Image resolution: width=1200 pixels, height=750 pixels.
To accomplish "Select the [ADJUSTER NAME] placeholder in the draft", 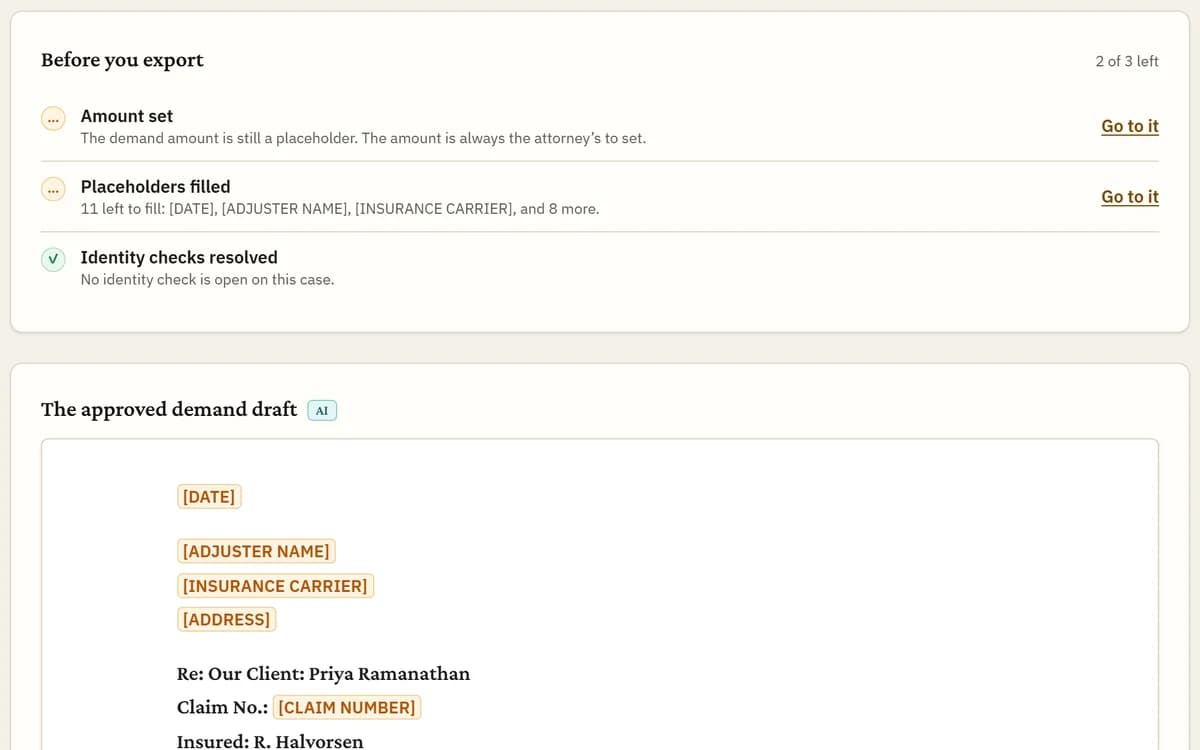I will (256, 551).
